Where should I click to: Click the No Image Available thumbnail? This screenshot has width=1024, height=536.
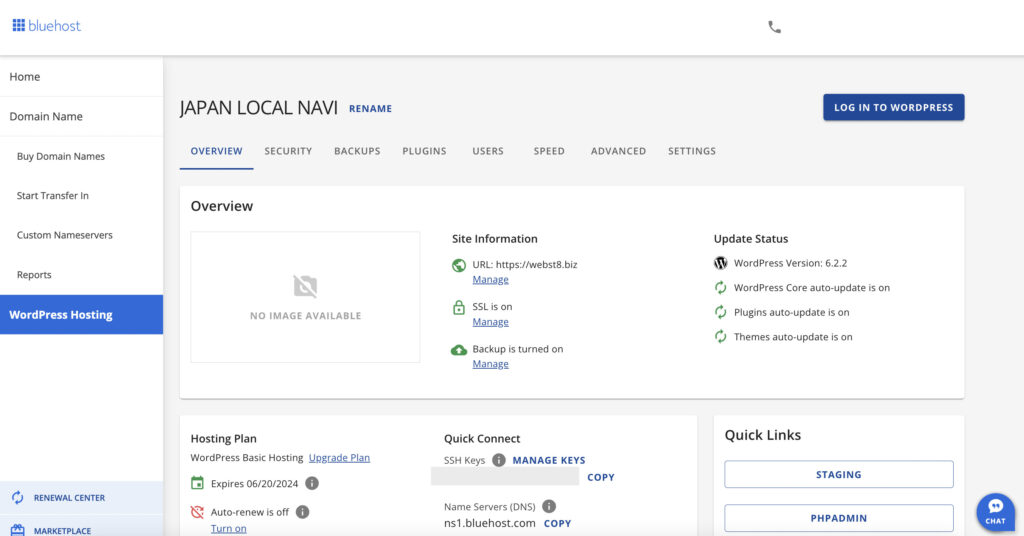(305, 297)
